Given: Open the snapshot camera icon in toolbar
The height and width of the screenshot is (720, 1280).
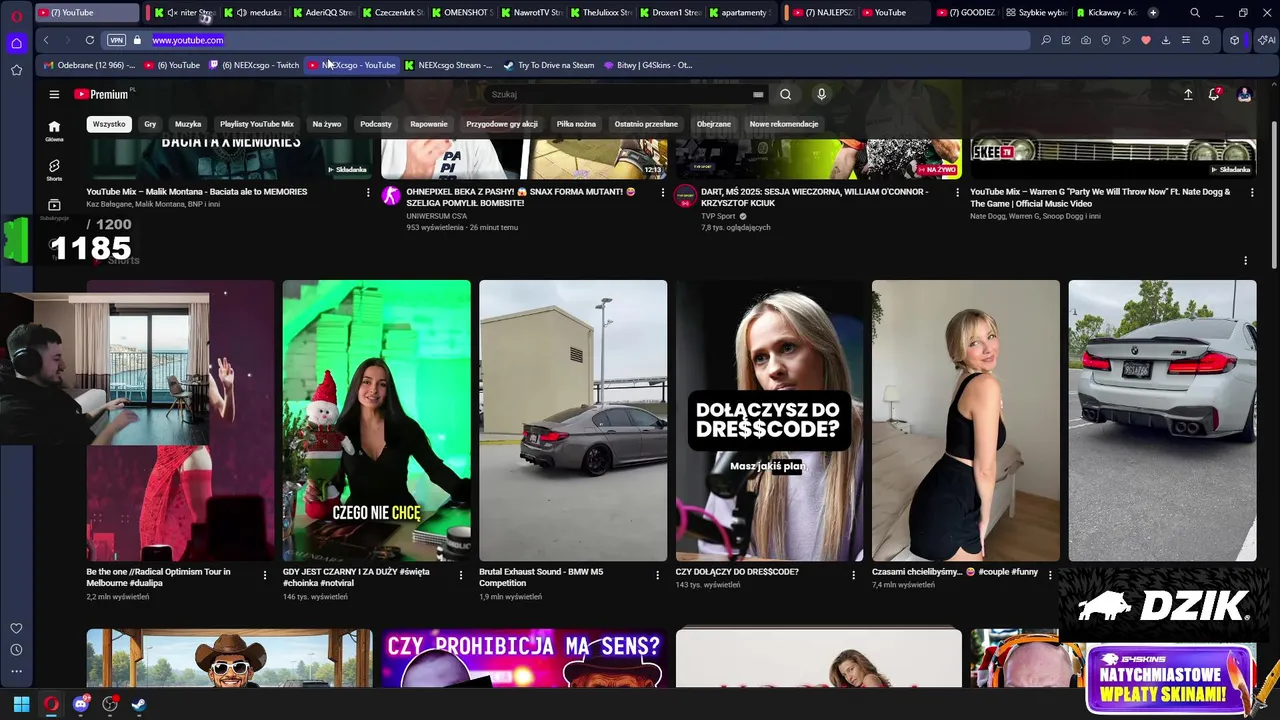Looking at the screenshot, I should click(1086, 40).
